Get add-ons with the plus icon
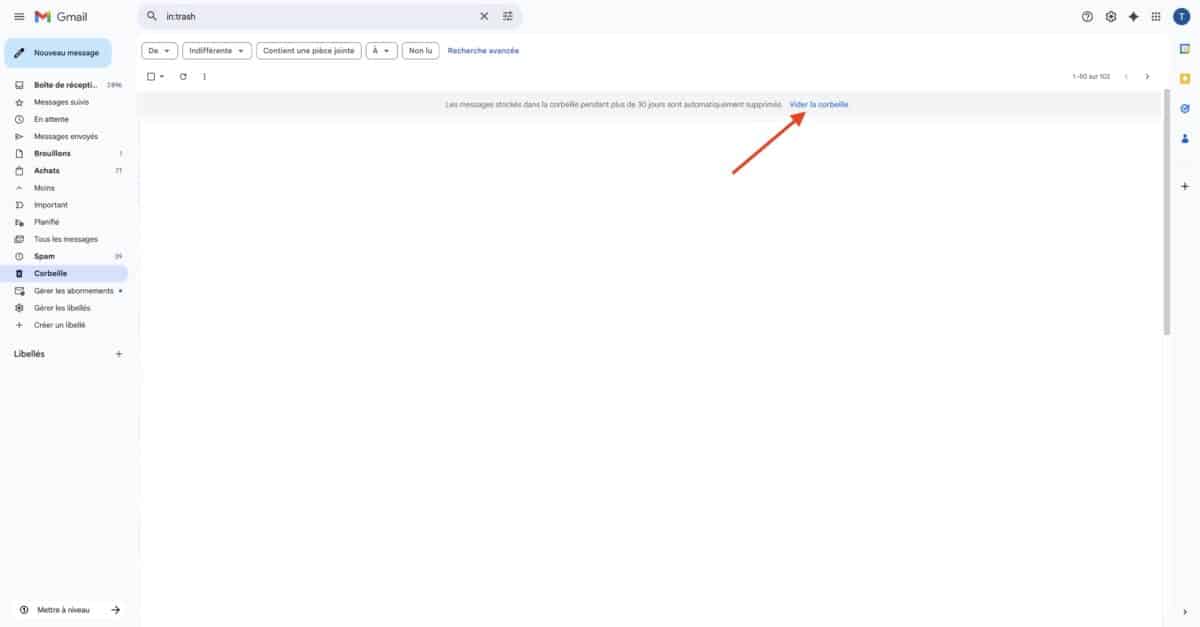 [x=1185, y=186]
